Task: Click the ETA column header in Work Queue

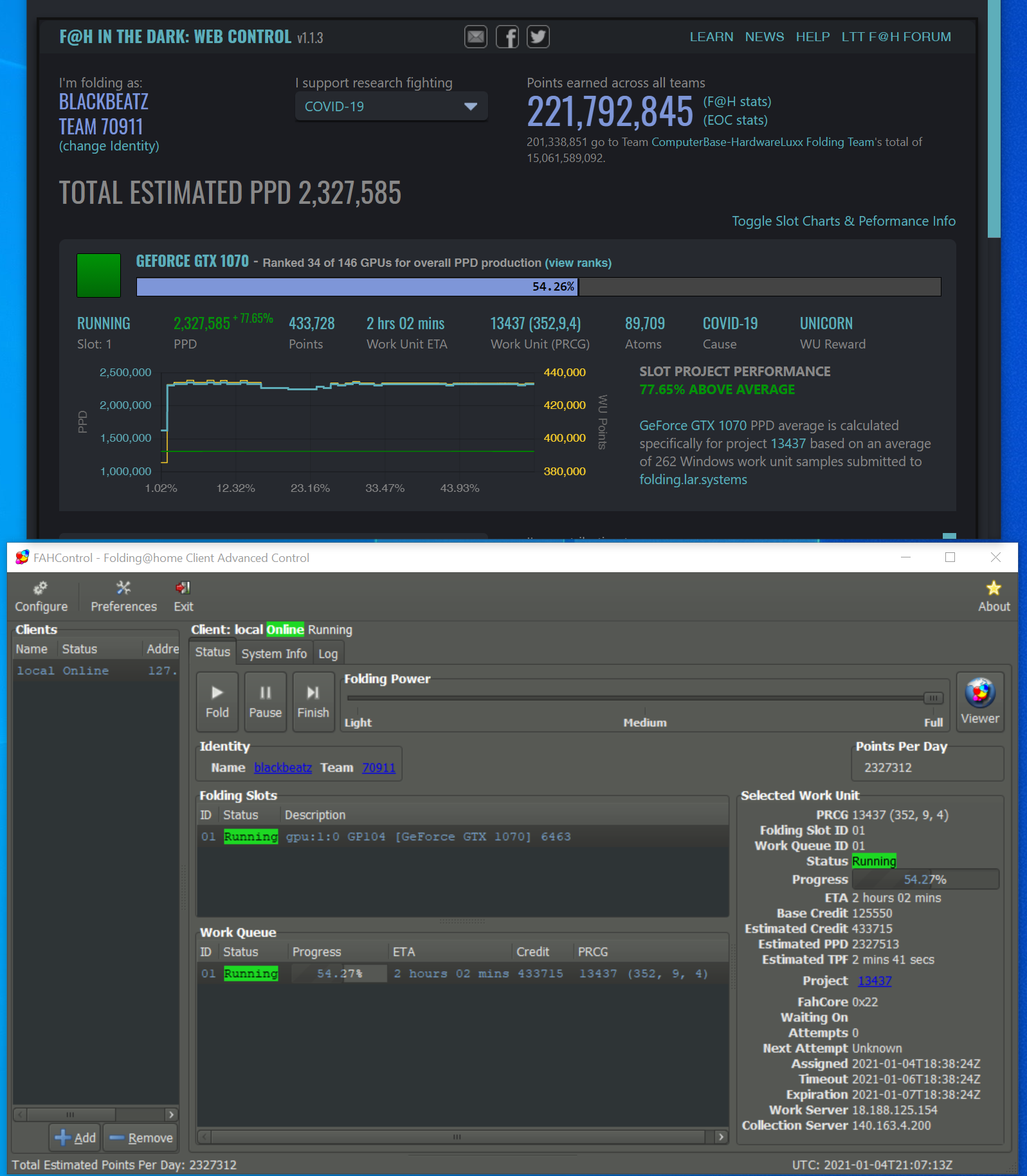Action: pyautogui.click(x=450, y=952)
